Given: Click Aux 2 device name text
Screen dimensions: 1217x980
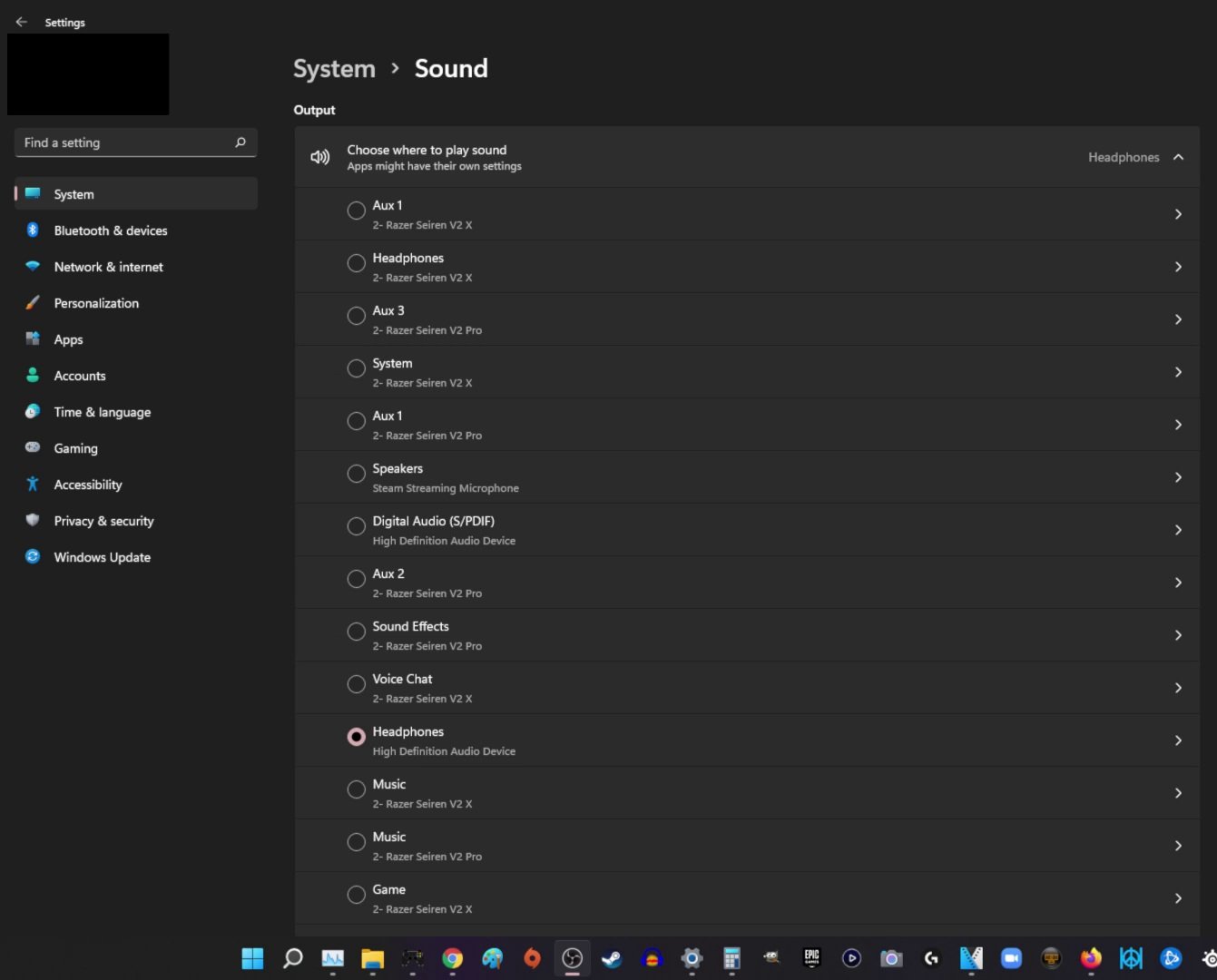Looking at the screenshot, I should [388, 573].
